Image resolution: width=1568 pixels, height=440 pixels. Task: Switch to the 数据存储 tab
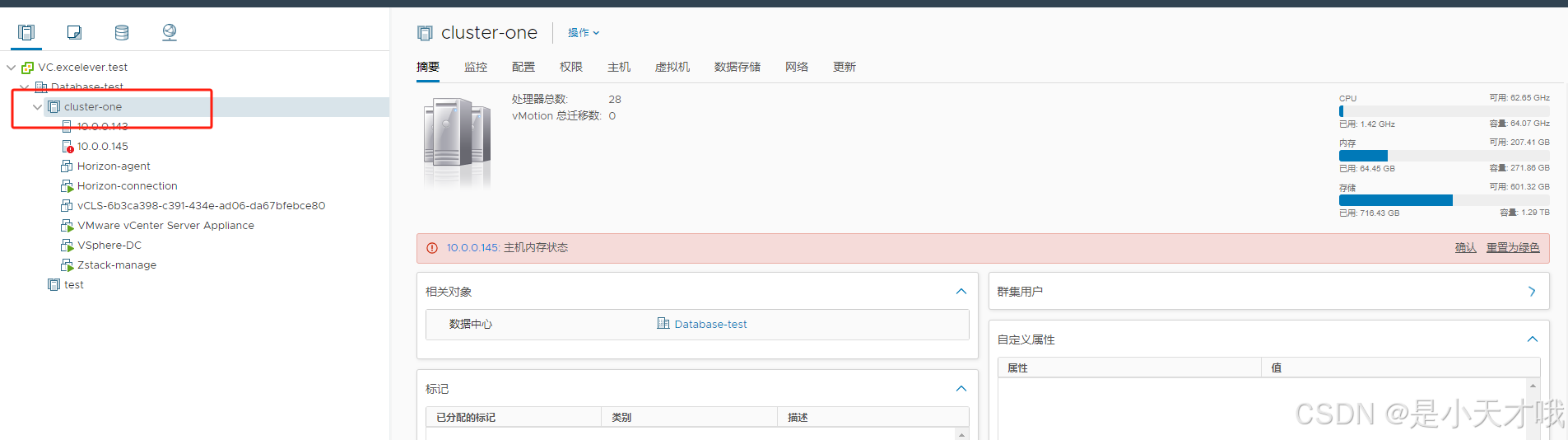point(737,68)
